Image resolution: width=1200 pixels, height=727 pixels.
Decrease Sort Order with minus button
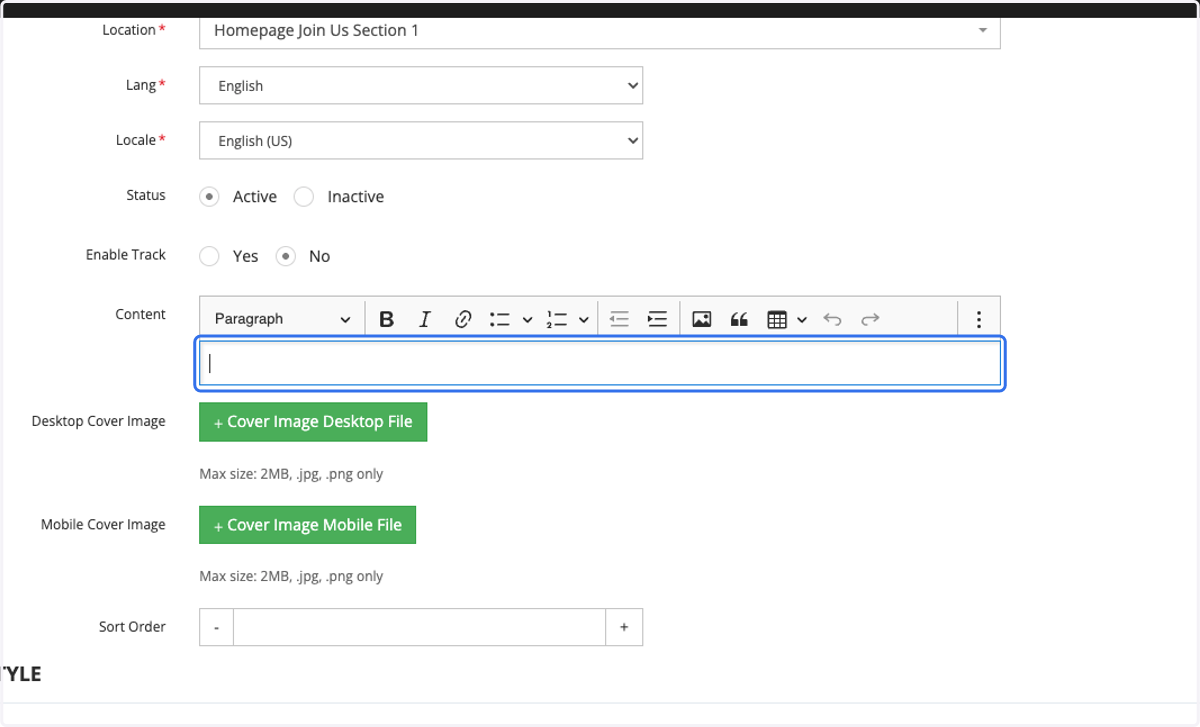(216, 627)
